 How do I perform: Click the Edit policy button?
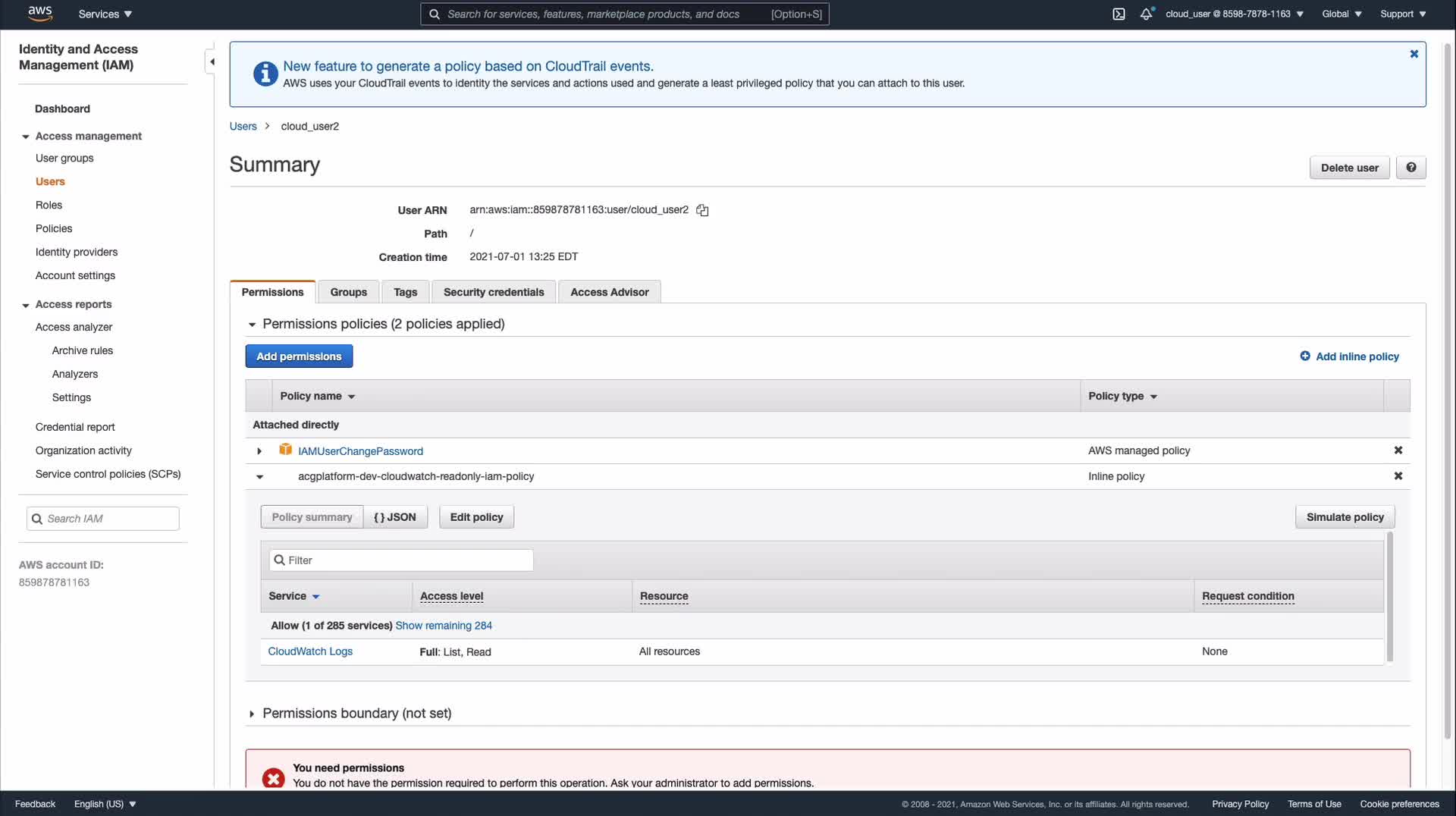click(x=476, y=517)
